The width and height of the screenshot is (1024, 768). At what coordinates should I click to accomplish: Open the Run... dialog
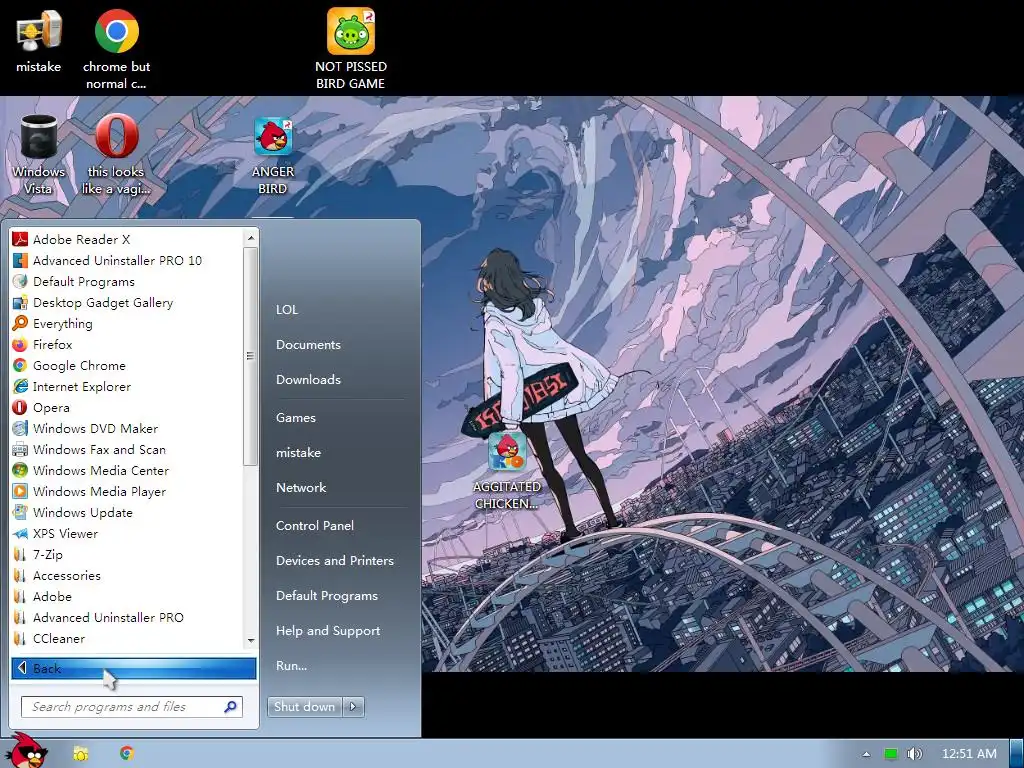pos(291,665)
